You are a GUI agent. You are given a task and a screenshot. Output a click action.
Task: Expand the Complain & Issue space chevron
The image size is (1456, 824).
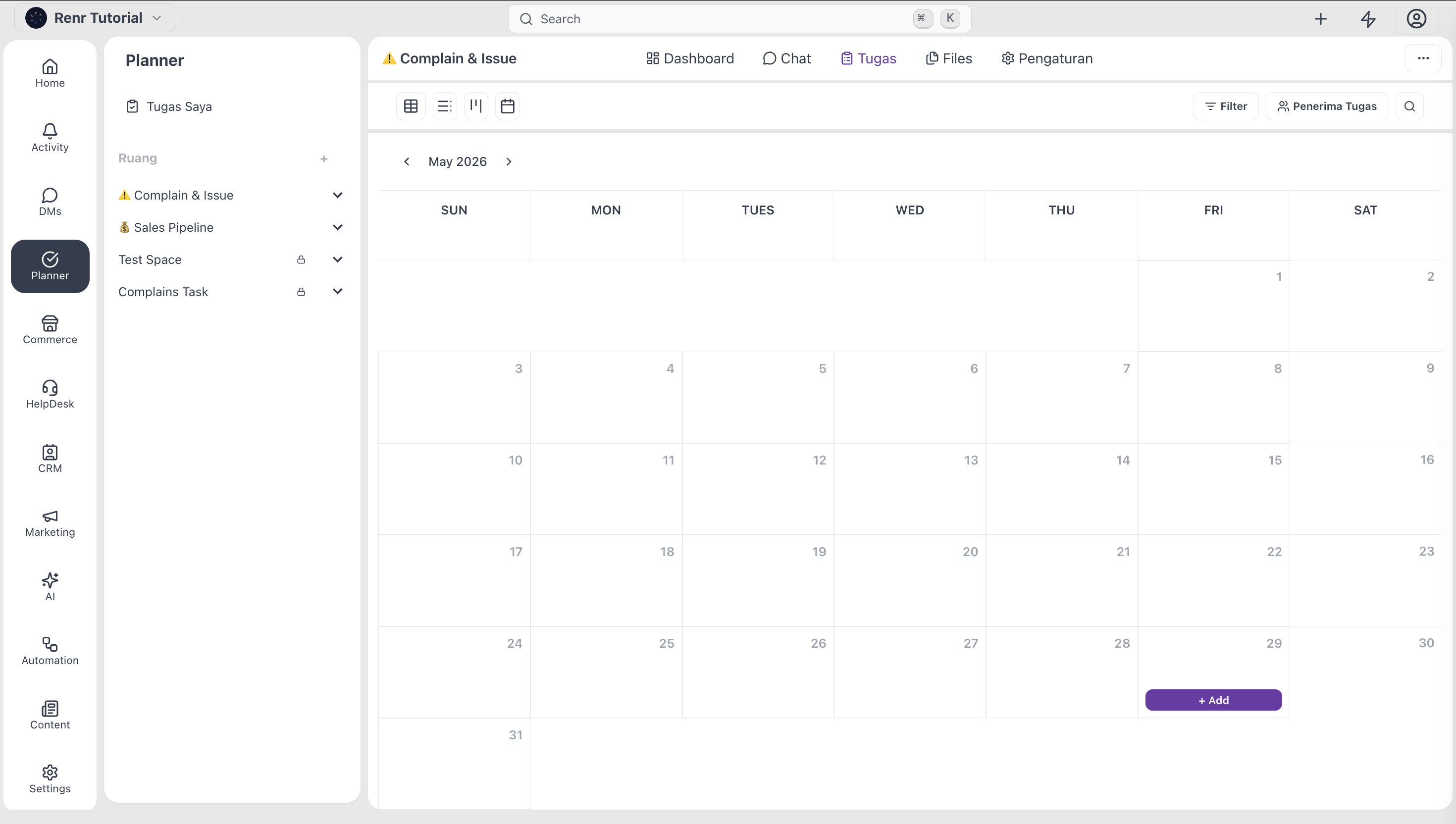point(337,195)
